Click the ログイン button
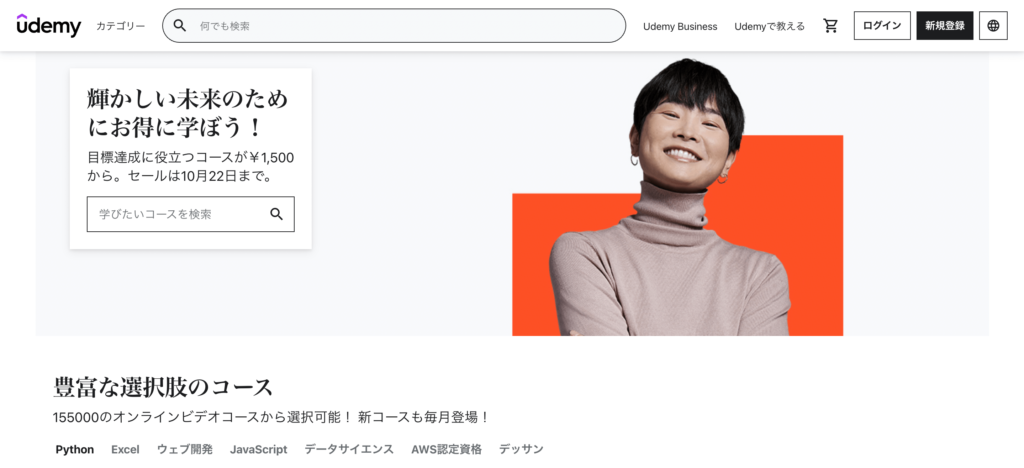The image size is (1024, 468). click(x=882, y=25)
